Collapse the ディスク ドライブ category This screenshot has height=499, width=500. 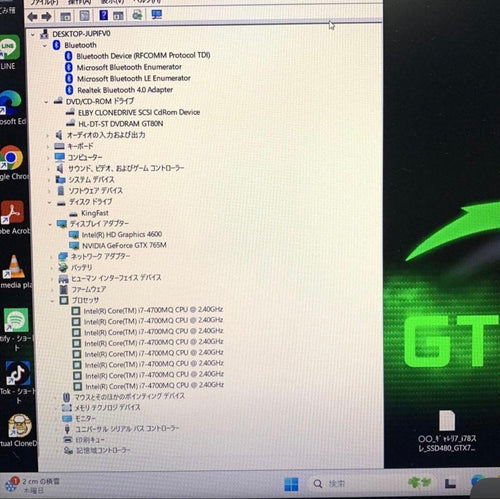[49, 202]
